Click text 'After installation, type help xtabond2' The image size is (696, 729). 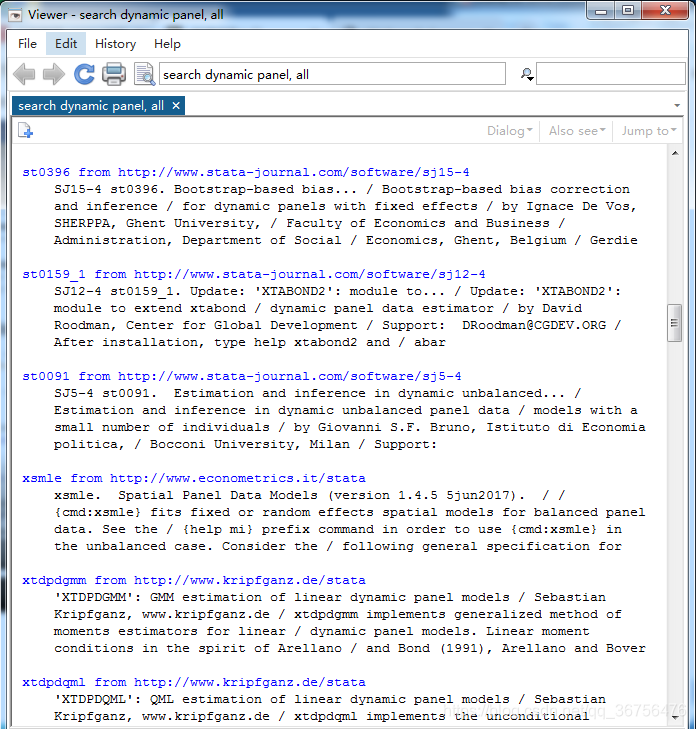(x=205, y=343)
